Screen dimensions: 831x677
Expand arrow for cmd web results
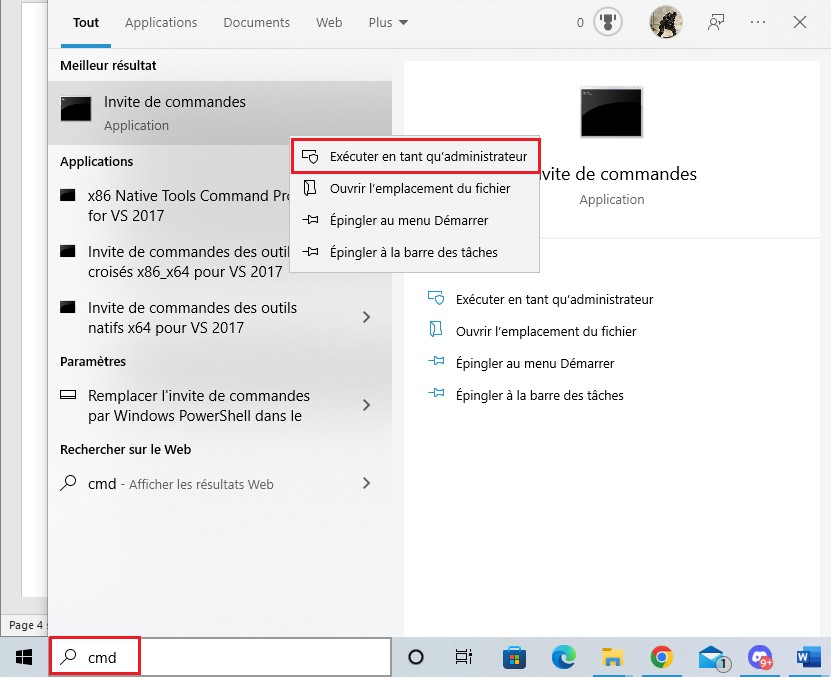(366, 483)
